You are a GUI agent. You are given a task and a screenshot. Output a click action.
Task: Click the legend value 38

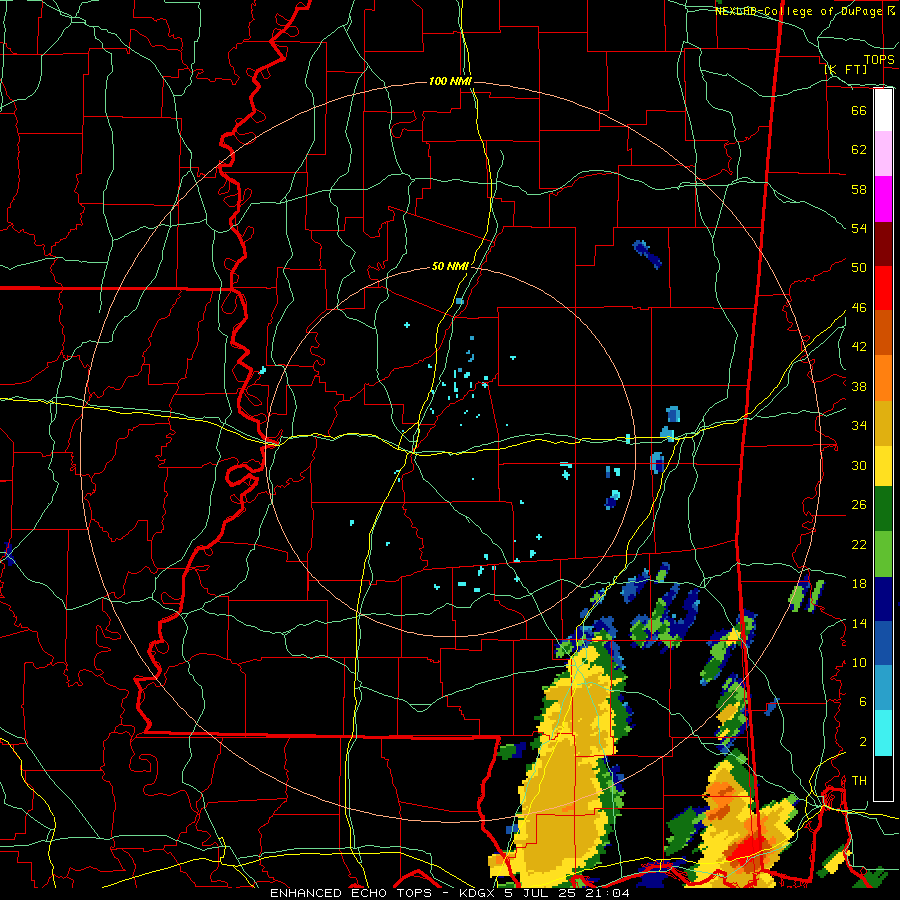[859, 386]
